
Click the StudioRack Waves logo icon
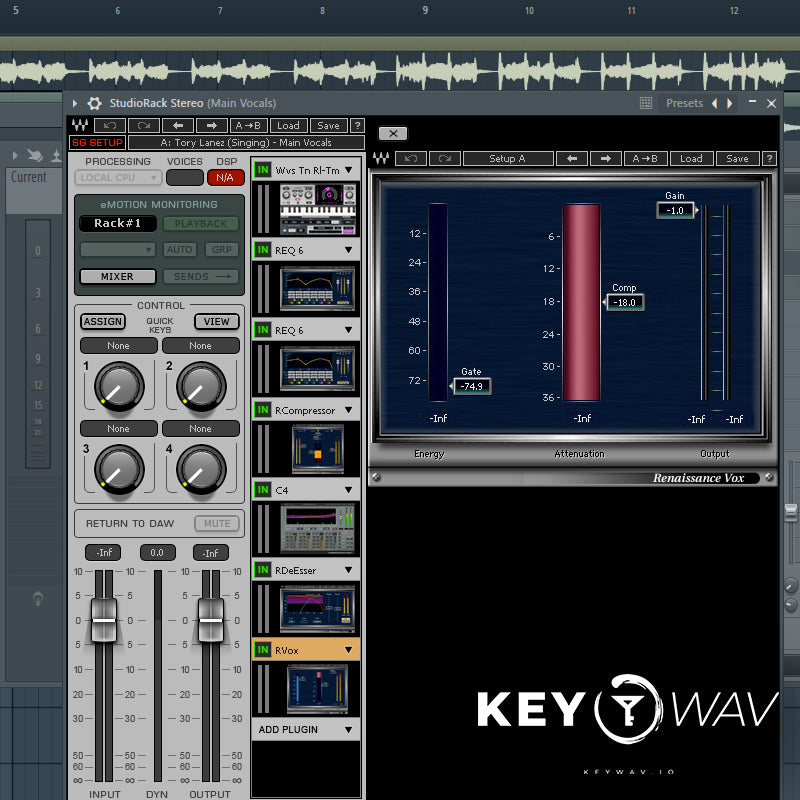click(x=80, y=126)
